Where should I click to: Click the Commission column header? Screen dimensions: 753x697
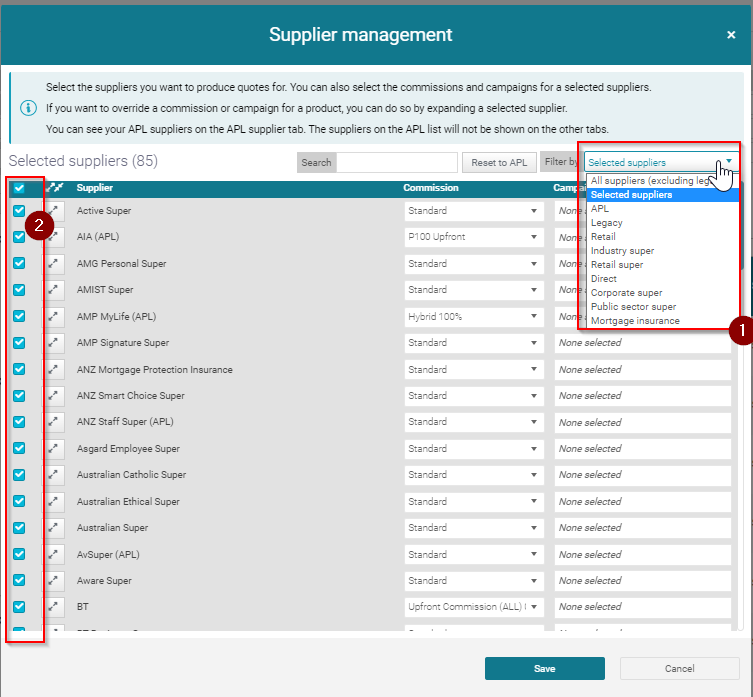(x=431, y=188)
